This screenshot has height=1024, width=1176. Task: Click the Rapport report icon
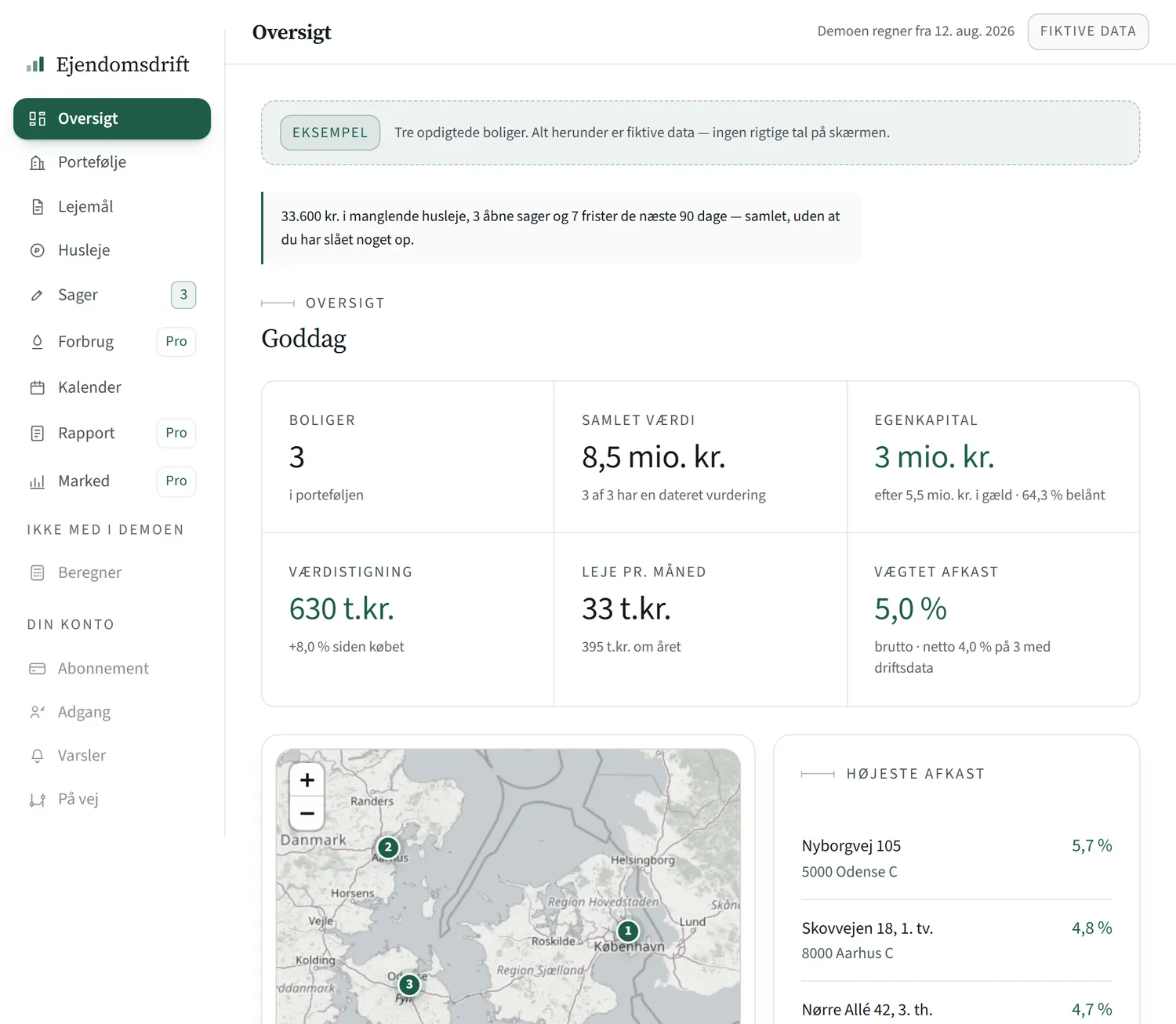[x=37, y=434]
